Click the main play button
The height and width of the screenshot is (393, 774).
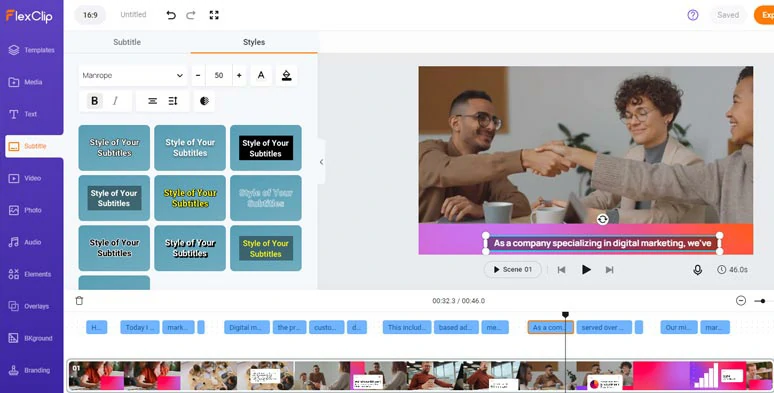586,270
